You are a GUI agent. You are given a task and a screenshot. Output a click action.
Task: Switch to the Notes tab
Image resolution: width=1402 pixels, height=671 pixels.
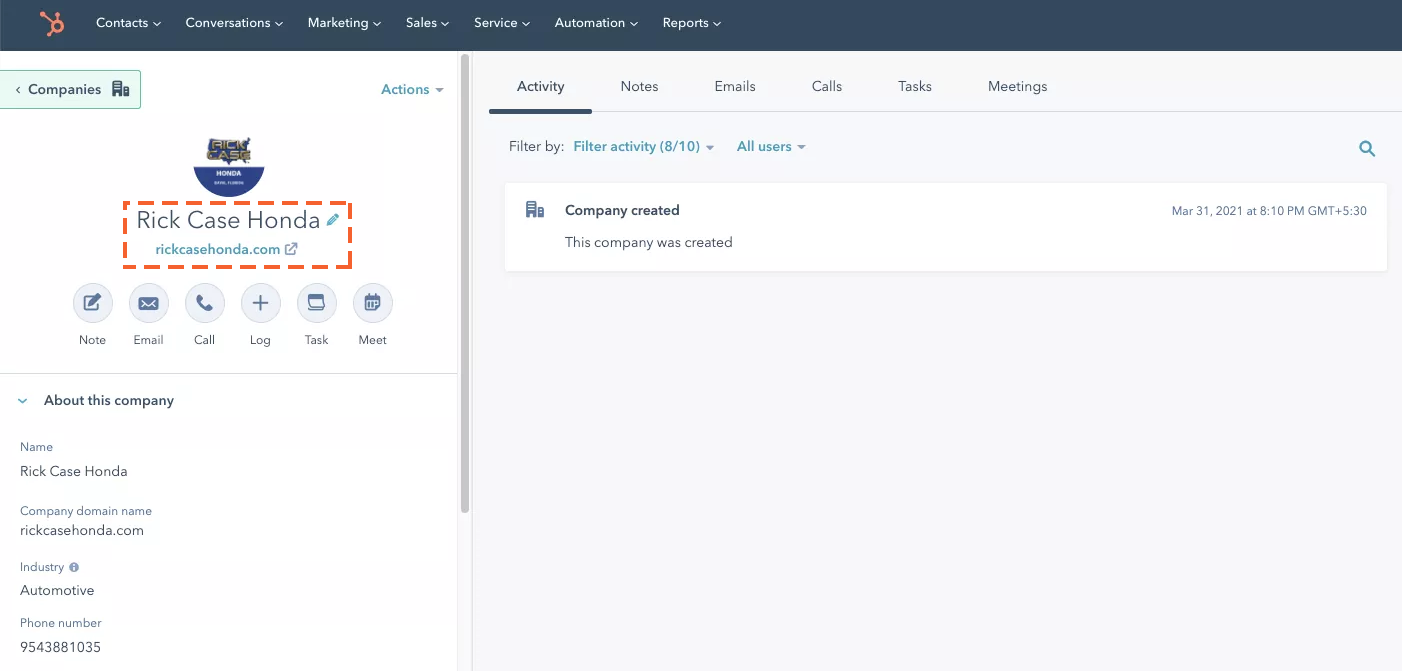(x=639, y=86)
